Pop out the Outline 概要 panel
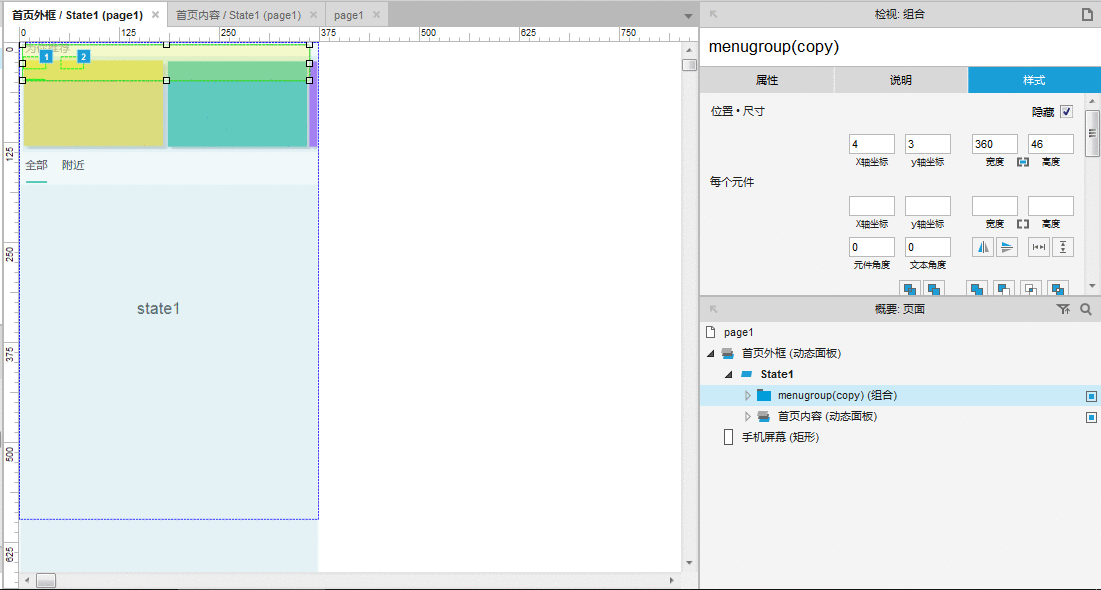Viewport: 1101px width, 590px height. [713, 308]
